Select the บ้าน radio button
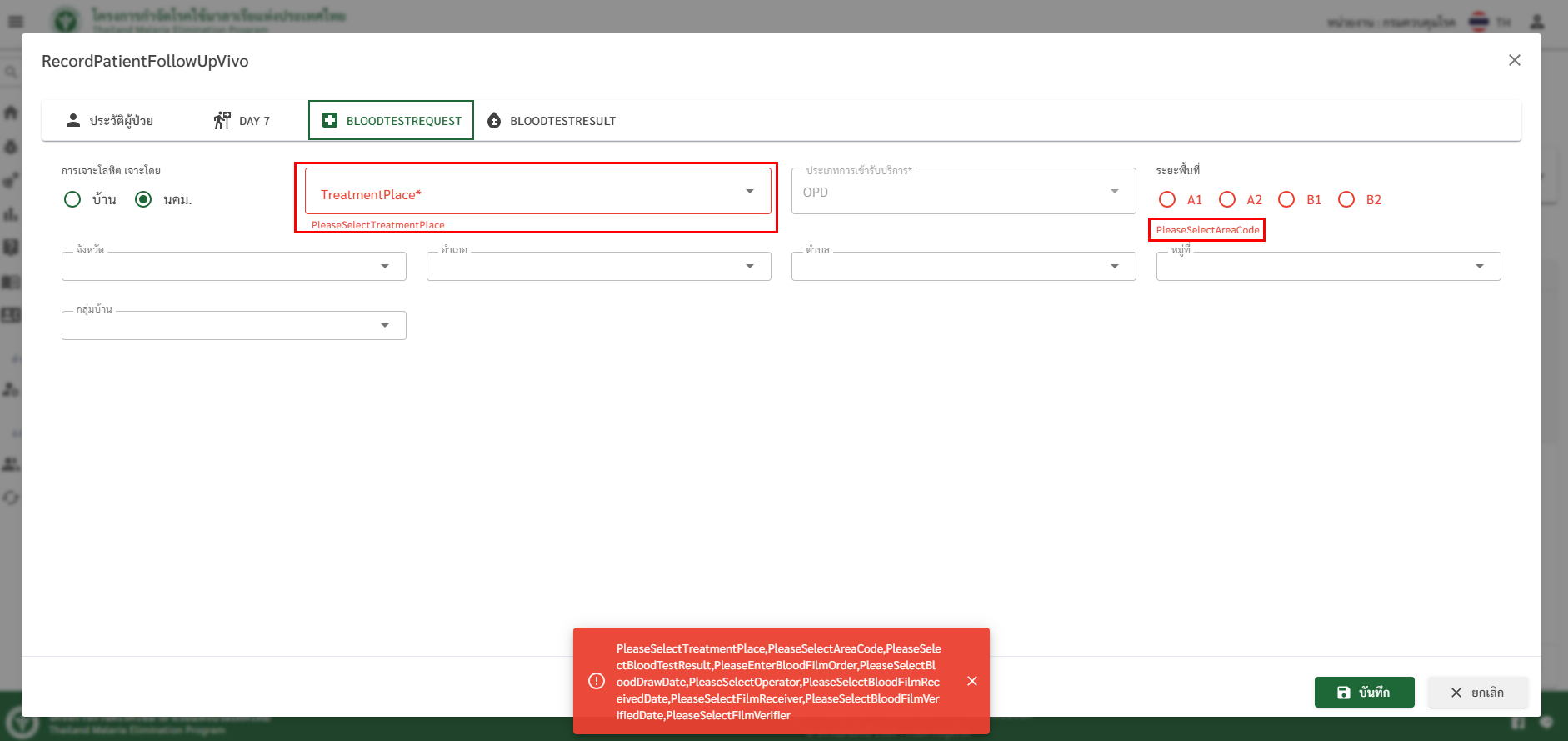1568x741 pixels. [x=72, y=199]
